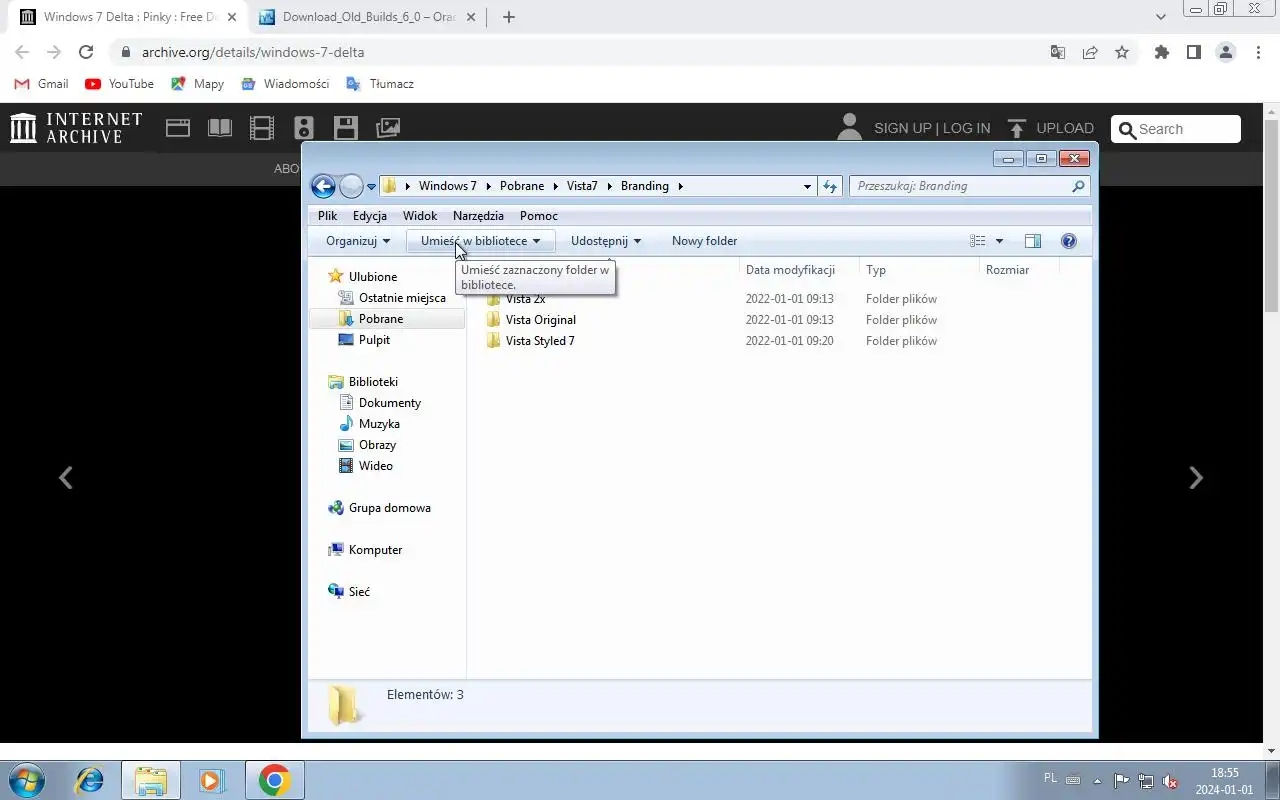The width and height of the screenshot is (1280, 800).
Task: Open a new Chrome tab
Action: (x=509, y=17)
